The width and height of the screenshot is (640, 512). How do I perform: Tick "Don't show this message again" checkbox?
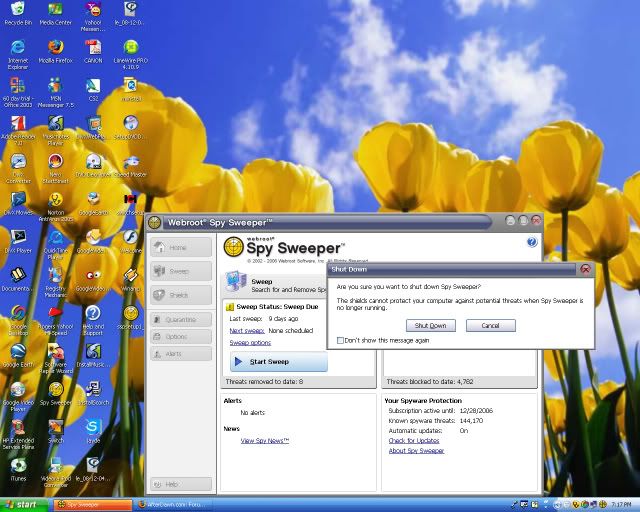(x=340, y=340)
